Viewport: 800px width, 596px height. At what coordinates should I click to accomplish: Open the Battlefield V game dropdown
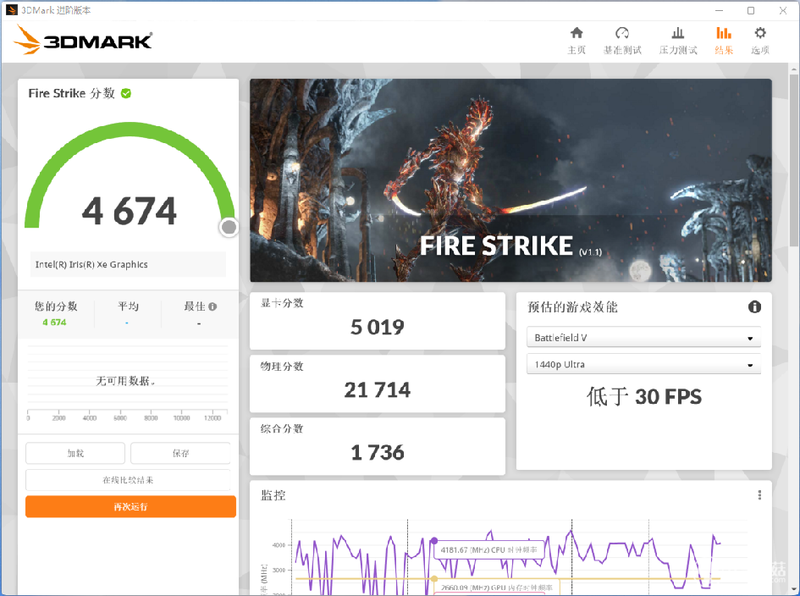643,337
